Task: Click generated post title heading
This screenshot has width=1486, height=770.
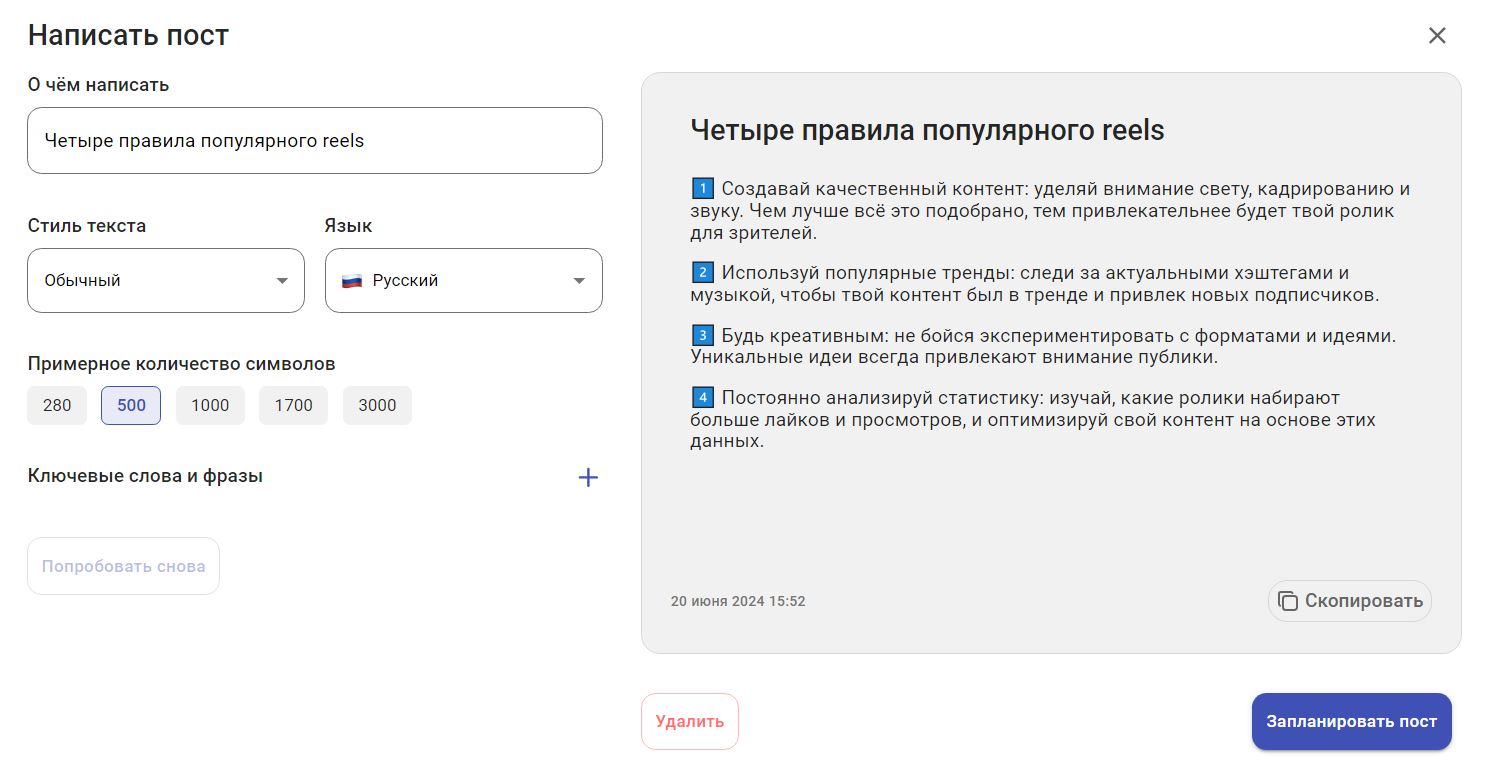Action: pyautogui.click(x=927, y=130)
